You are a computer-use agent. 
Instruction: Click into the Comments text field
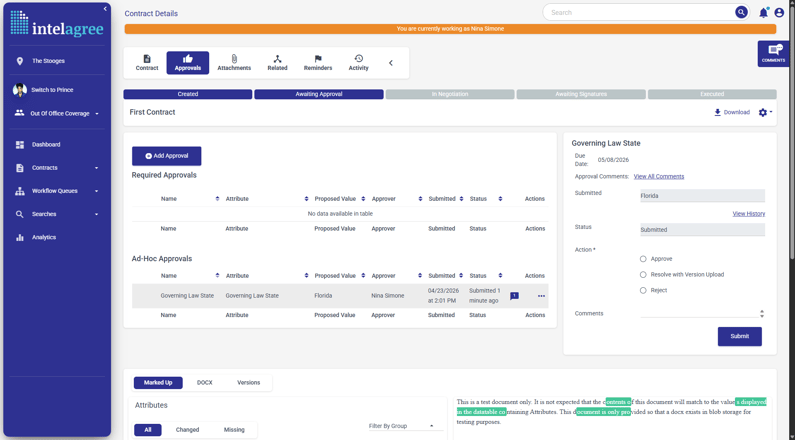coord(698,314)
